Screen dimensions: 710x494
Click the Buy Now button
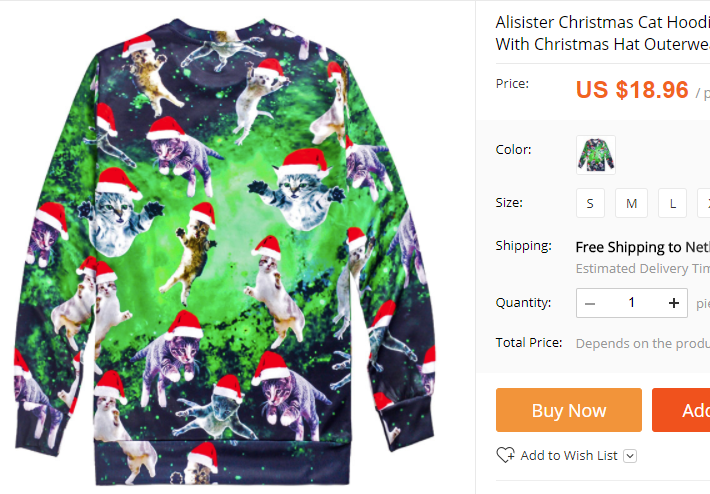coord(569,410)
